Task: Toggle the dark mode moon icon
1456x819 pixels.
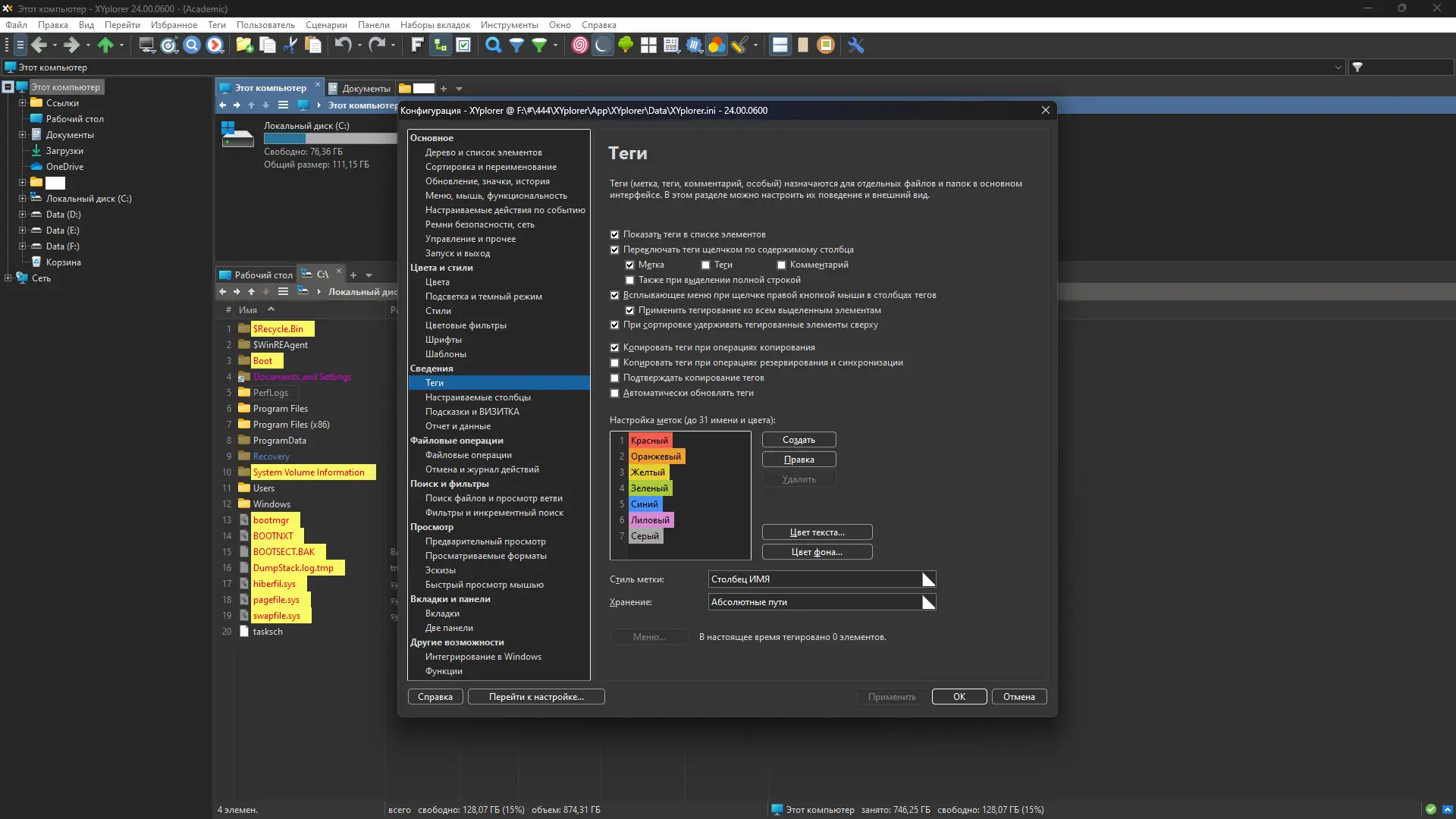Action: (x=602, y=45)
